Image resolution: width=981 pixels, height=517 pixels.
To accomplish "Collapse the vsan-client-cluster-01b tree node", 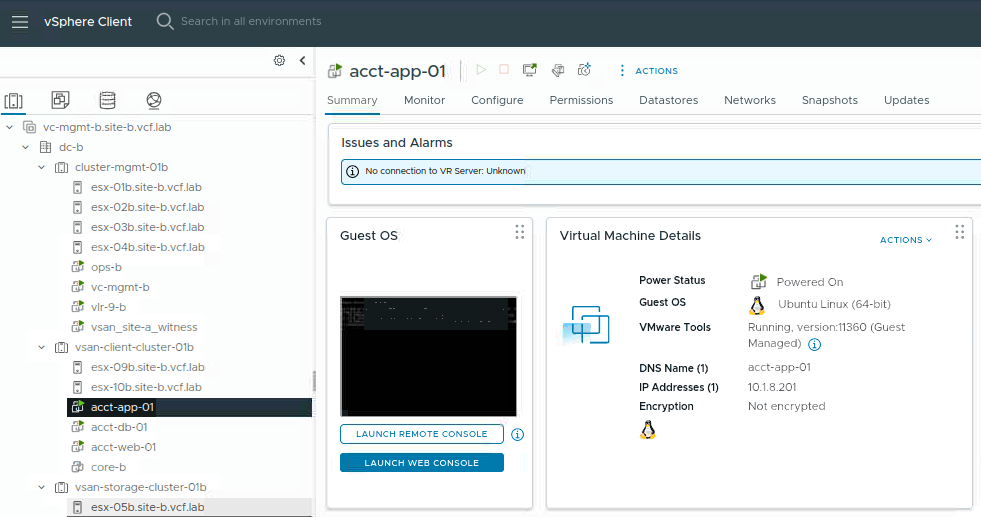I will pyautogui.click(x=42, y=347).
